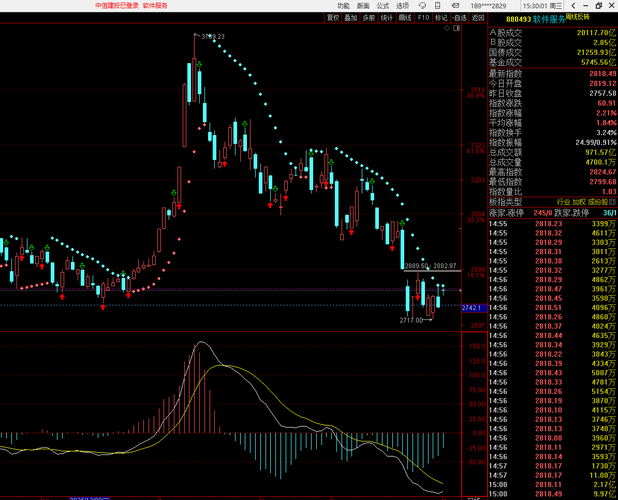Viewport: 618px width, 500px height.
Task: Open F10 company information
Action: pyautogui.click(x=423, y=18)
